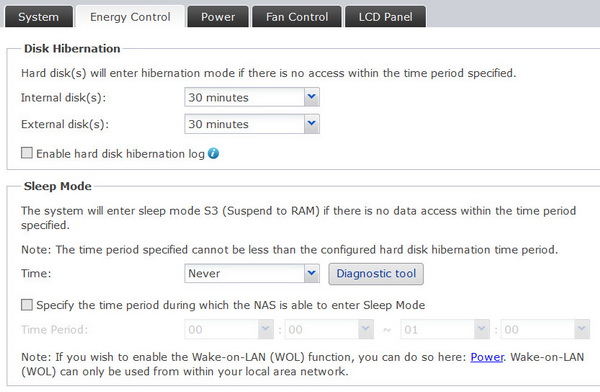Click the hibernation log info icon
The image size is (600, 392).
pyautogui.click(x=213, y=154)
